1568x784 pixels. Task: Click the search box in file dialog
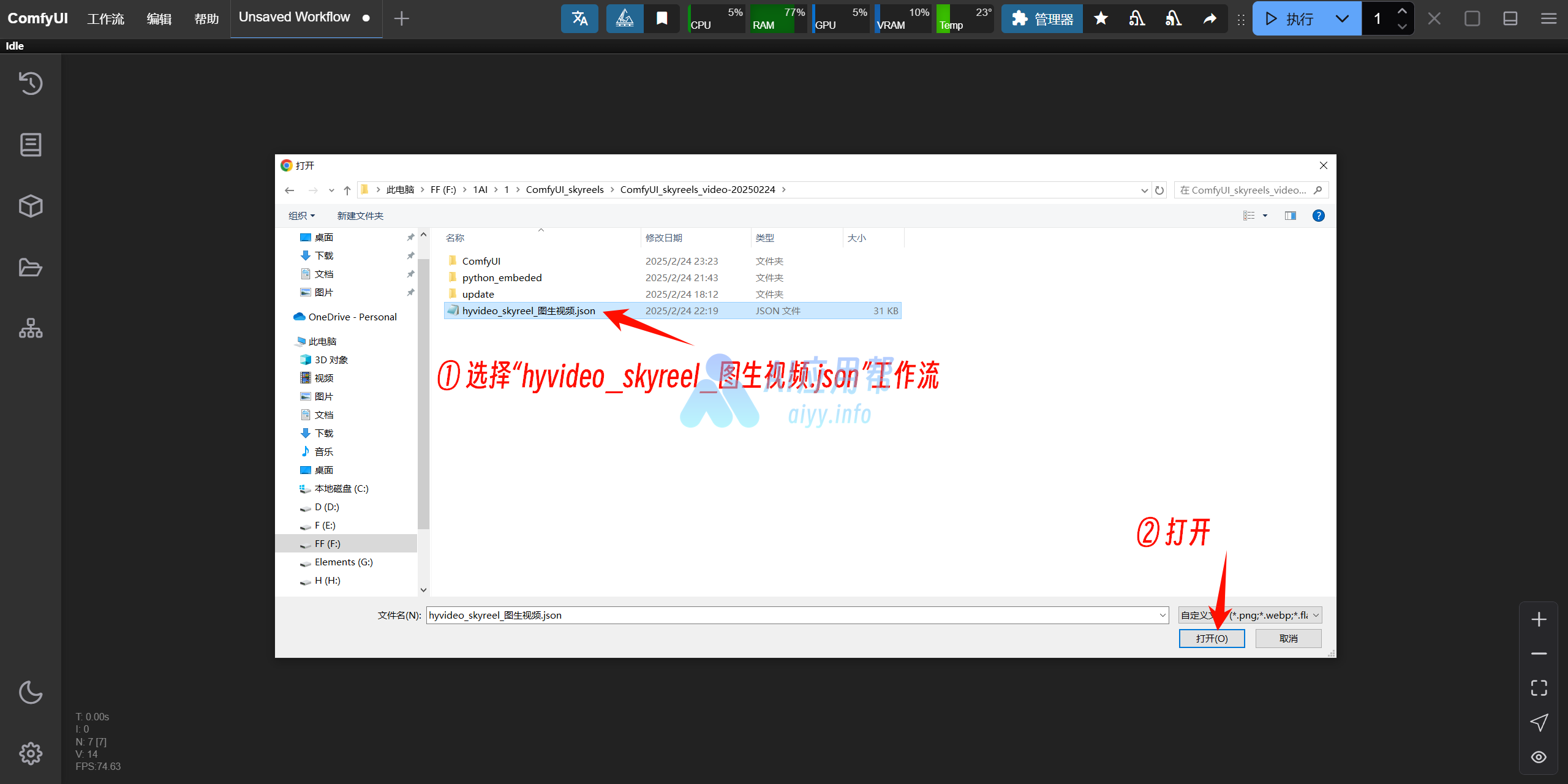[x=1250, y=190]
